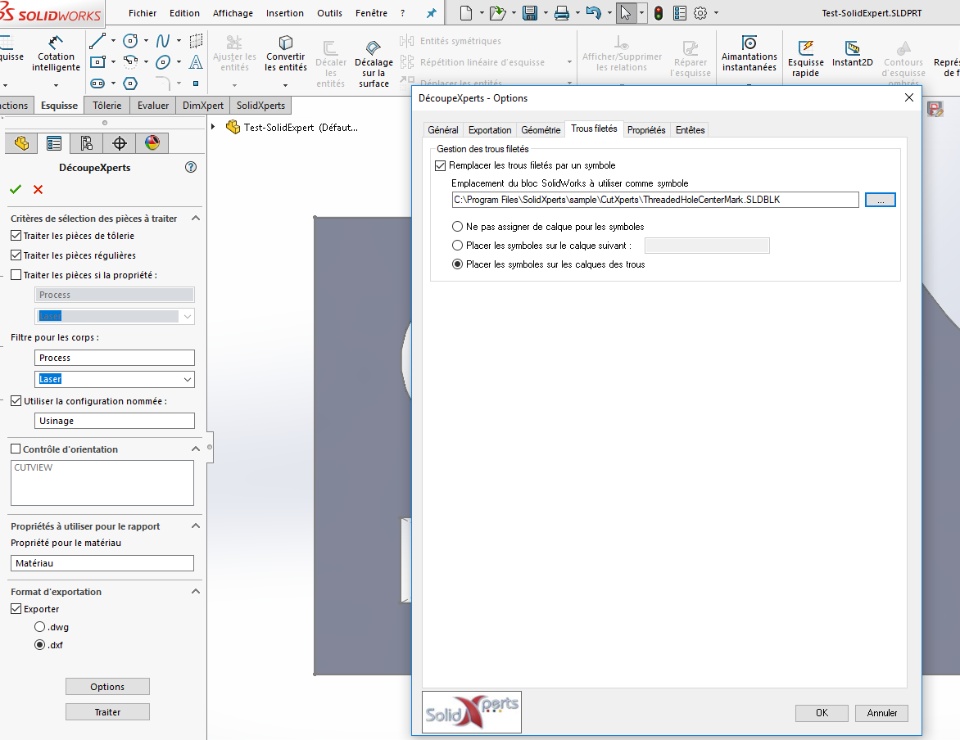960x740 pixels.
Task: Click Décalage sur la surface tool
Action: (373, 64)
